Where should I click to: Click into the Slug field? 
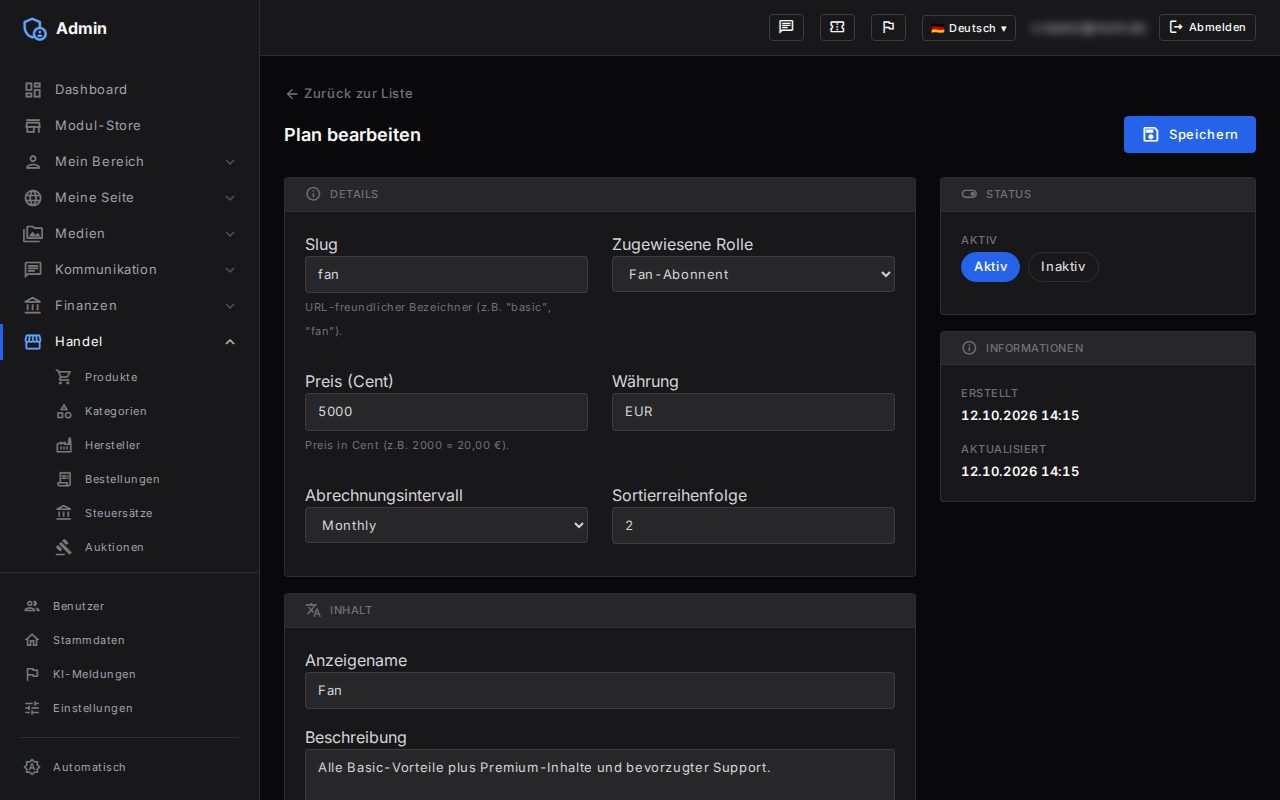click(446, 274)
